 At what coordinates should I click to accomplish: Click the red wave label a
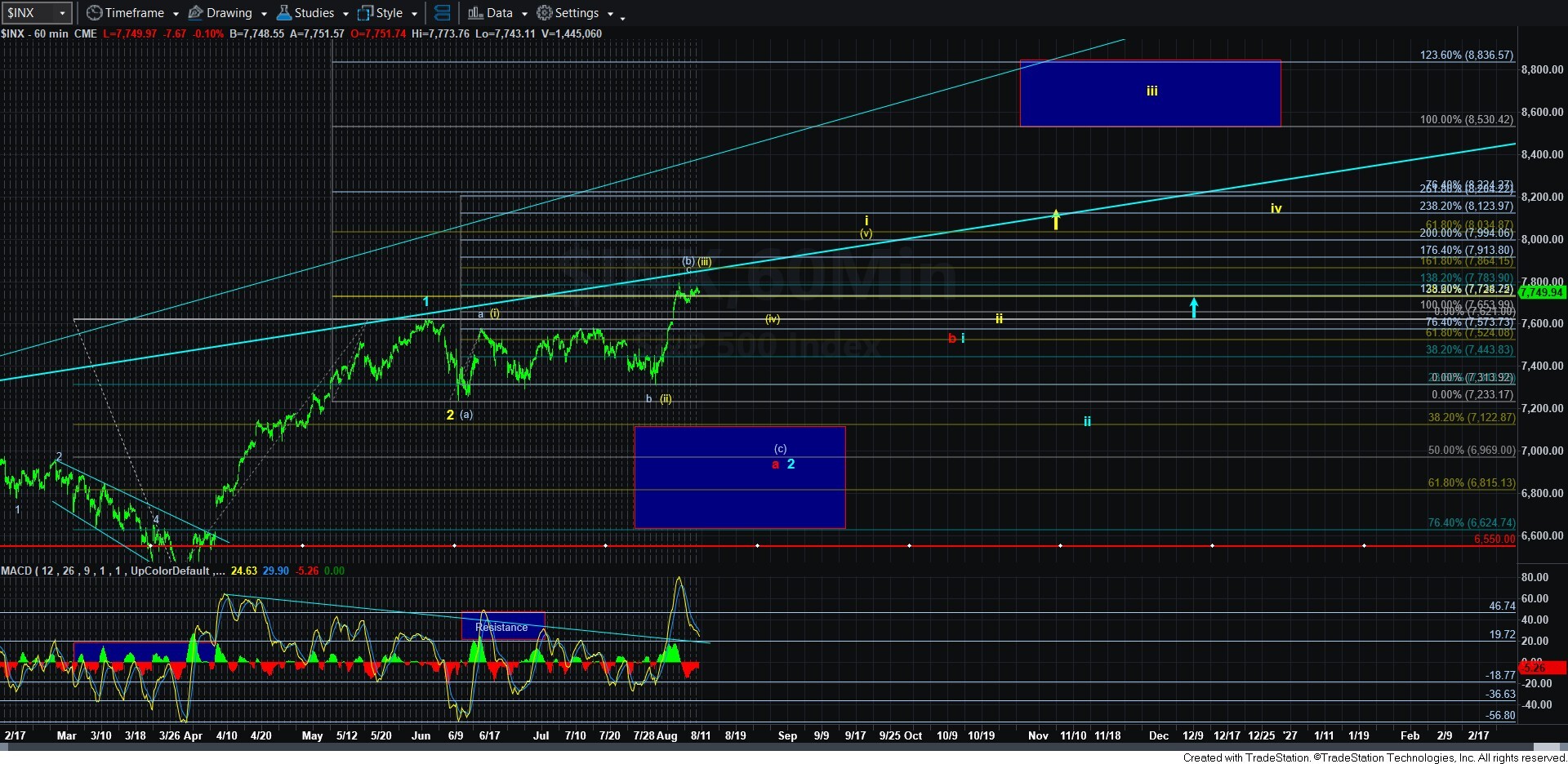775,464
